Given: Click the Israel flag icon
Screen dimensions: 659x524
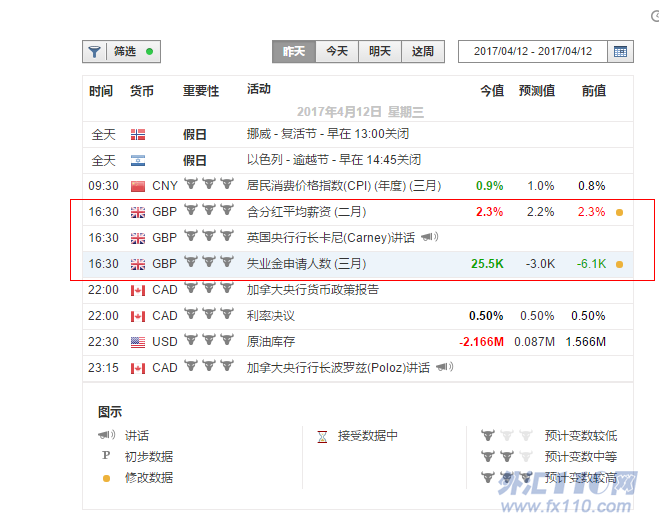Looking at the screenshot, I should pos(138,161).
